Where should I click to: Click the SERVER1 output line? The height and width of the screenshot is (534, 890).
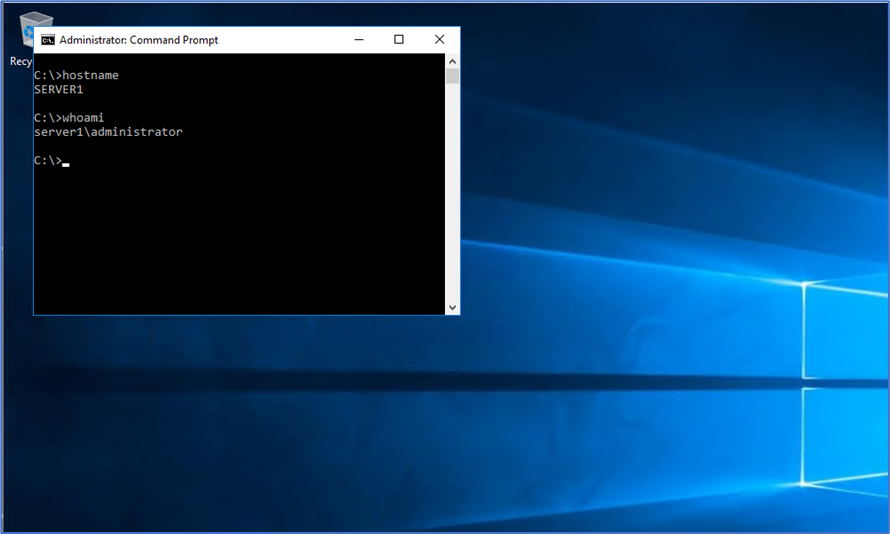58,89
